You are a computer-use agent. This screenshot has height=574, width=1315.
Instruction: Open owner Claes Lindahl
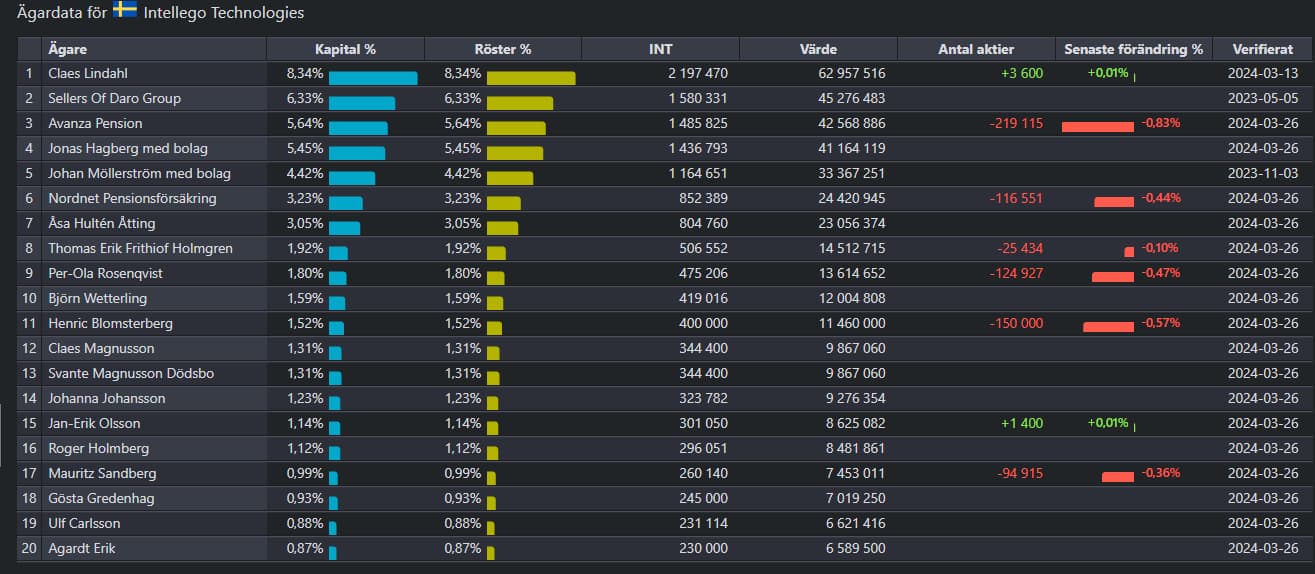88,74
